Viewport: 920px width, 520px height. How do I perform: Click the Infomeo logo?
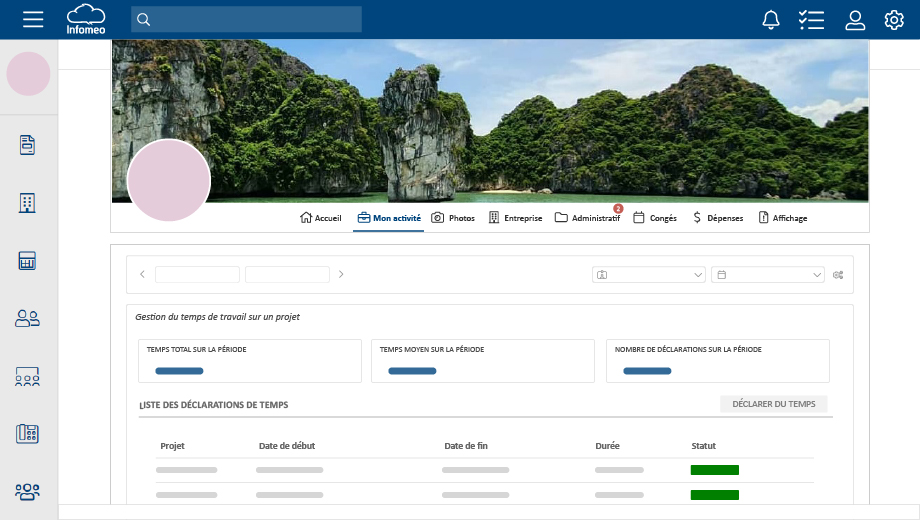86,19
